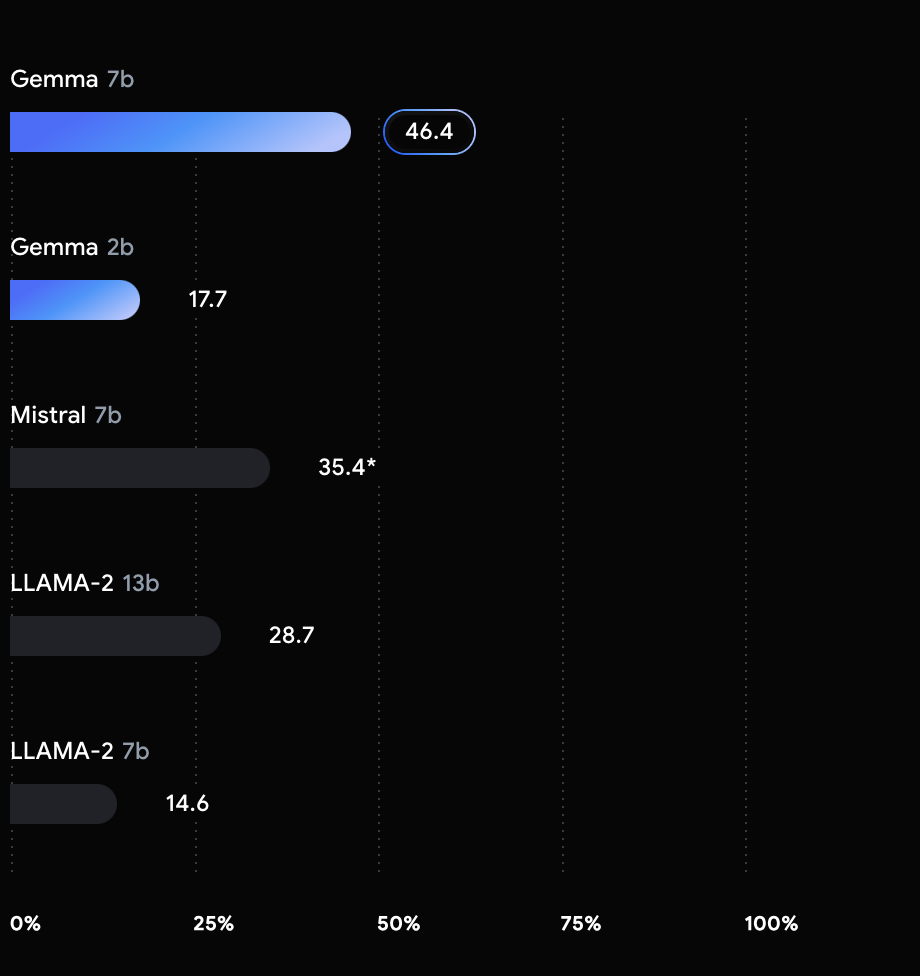Screen dimensions: 920x976
Task: Click the 0% axis label
Action: (x=26, y=923)
